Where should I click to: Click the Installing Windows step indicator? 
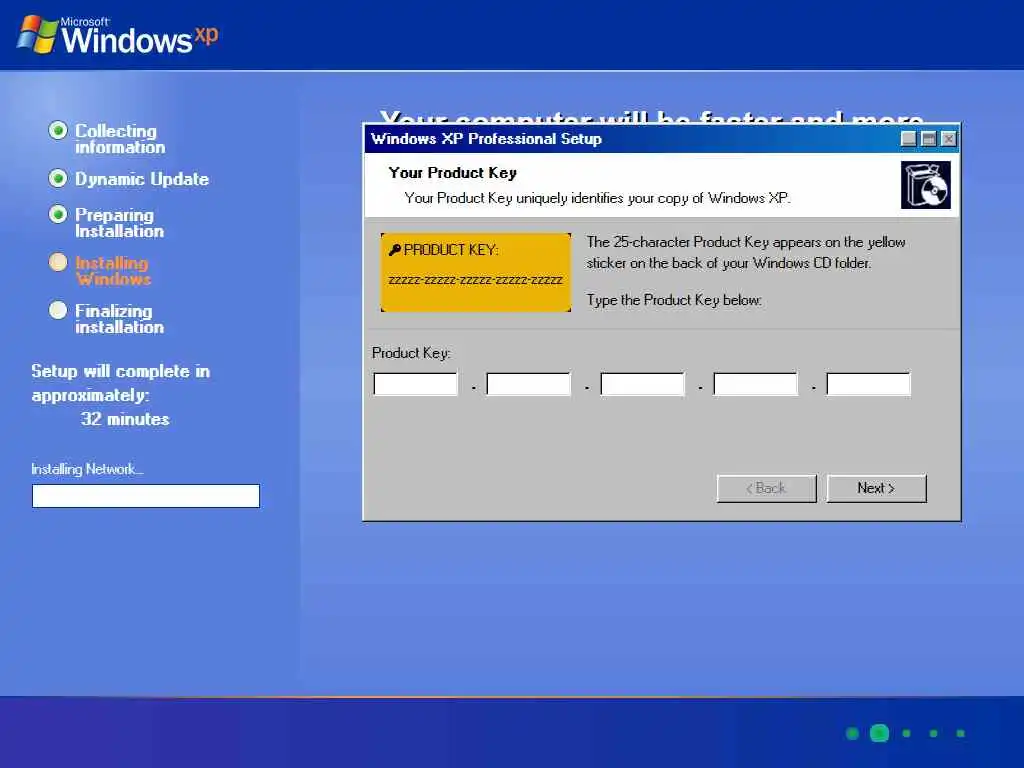(x=58, y=262)
